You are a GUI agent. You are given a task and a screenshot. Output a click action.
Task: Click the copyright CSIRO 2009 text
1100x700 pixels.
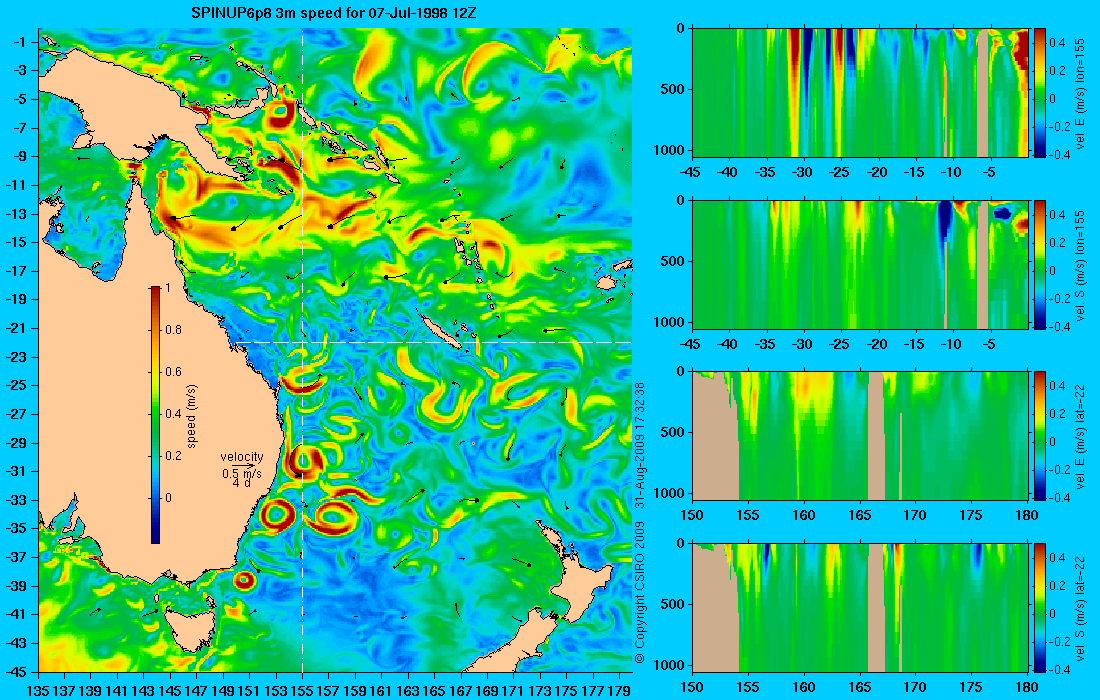pyautogui.click(x=639, y=592)
